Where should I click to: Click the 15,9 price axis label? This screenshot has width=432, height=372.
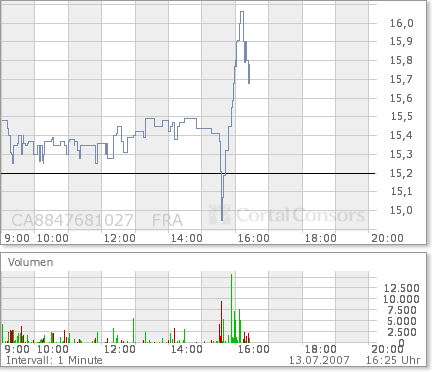402,41
